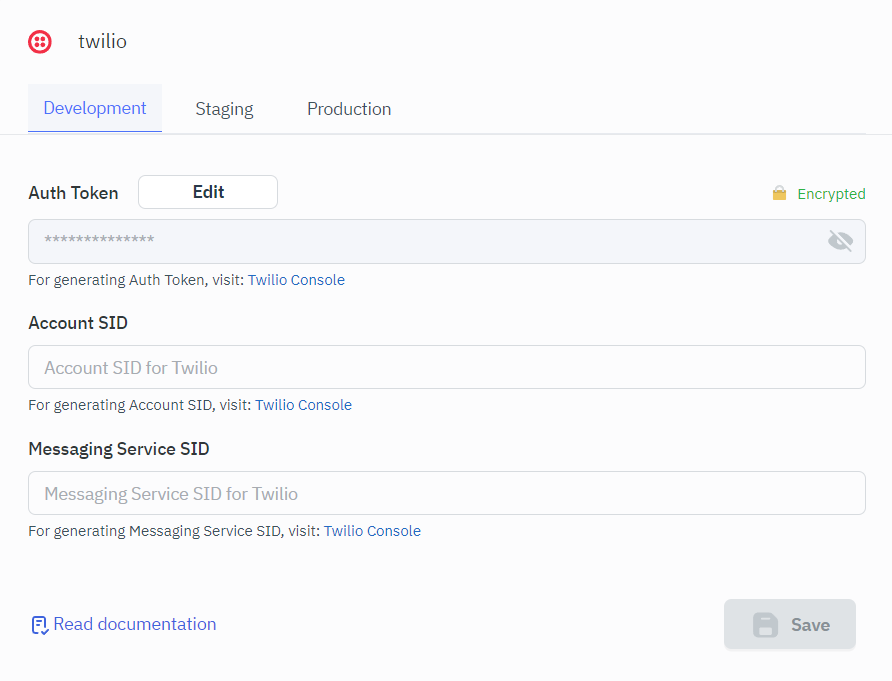Click the Account SID field label

pos(78,323)
